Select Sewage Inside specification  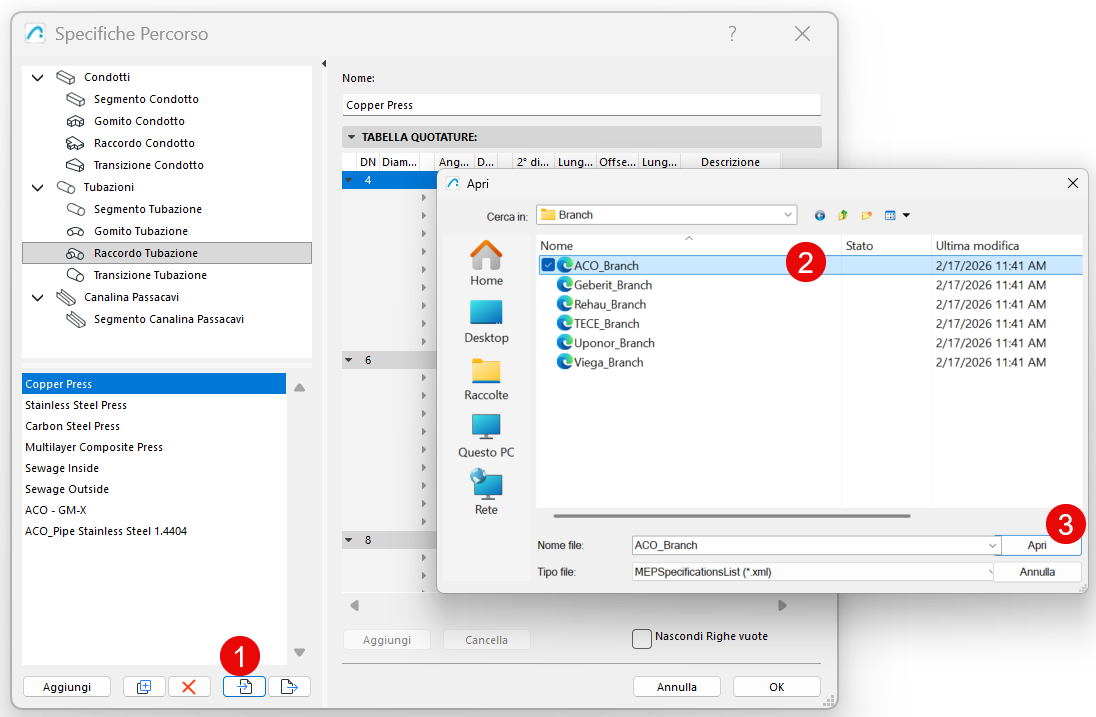point(154,468)
